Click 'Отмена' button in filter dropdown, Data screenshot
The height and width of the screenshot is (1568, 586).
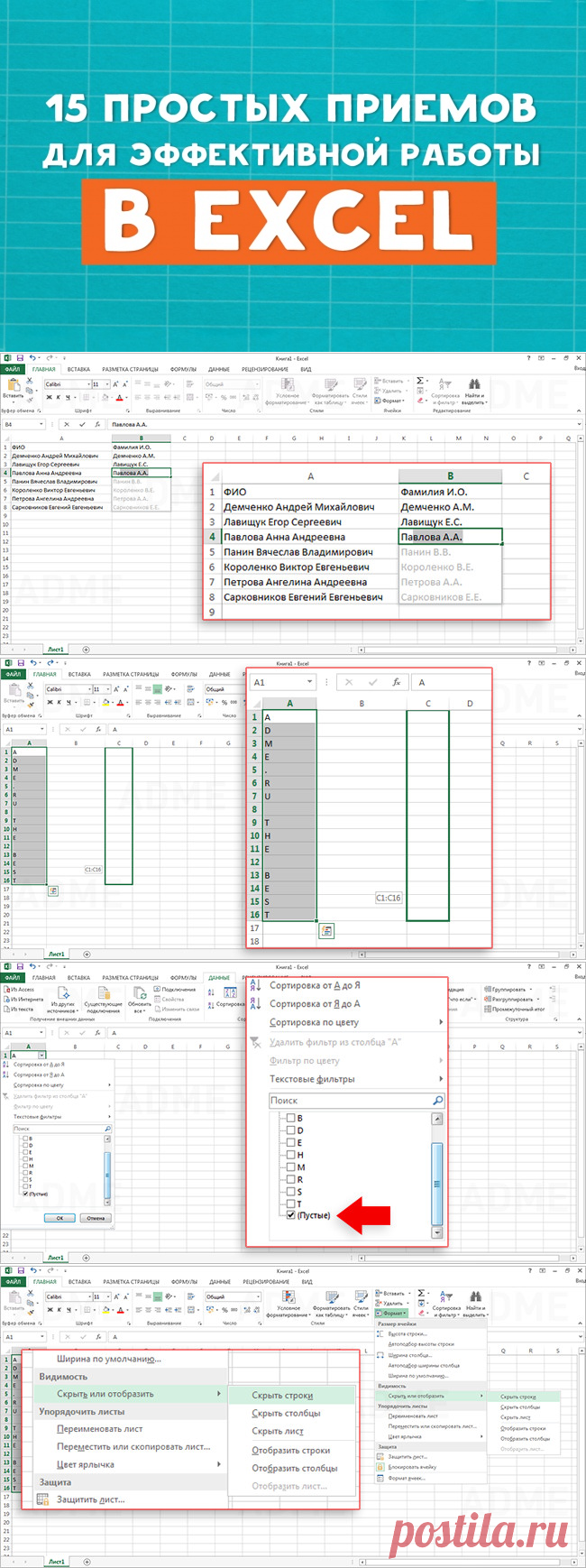95,1218
